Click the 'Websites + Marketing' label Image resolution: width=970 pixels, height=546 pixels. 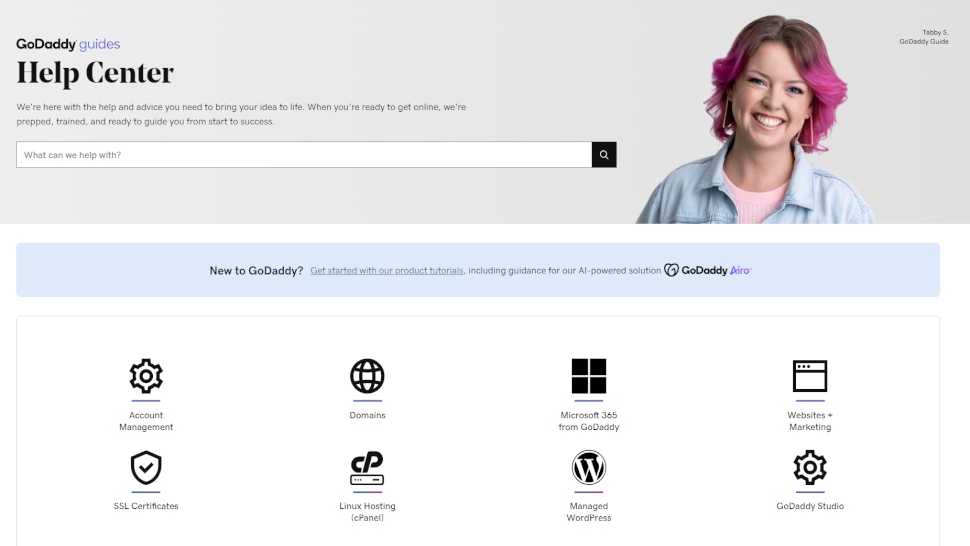(810, 421)
